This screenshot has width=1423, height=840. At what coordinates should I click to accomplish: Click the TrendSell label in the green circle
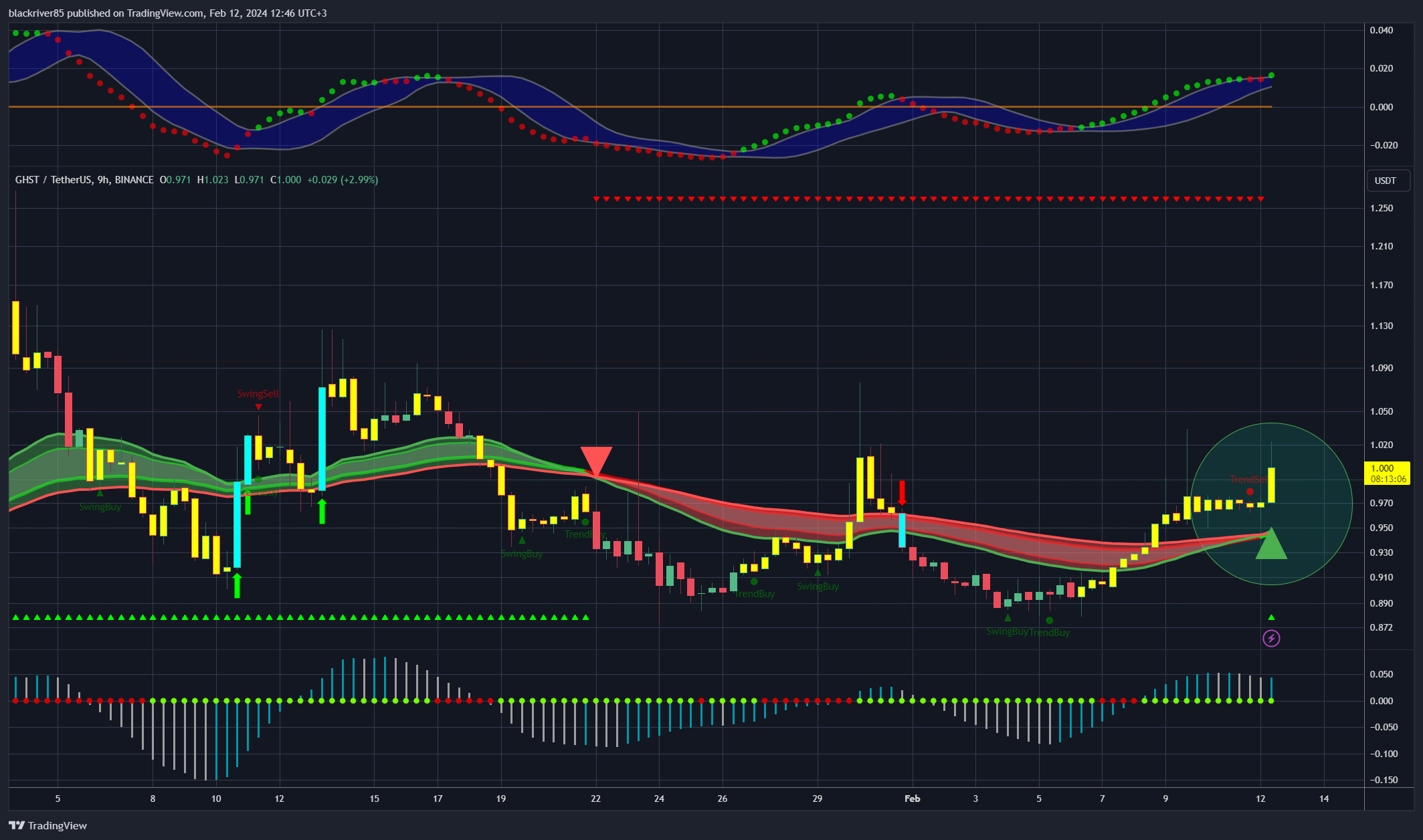click(x=1248, y=480)
